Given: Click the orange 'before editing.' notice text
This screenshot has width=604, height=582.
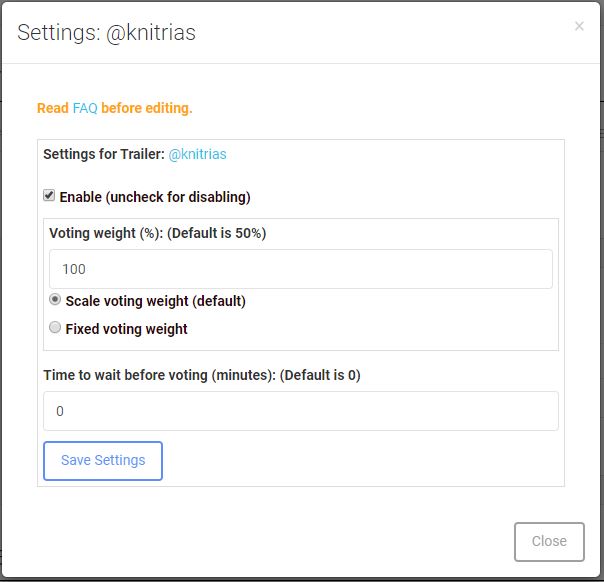Looking at the screenshot, I should pos(147,108).
